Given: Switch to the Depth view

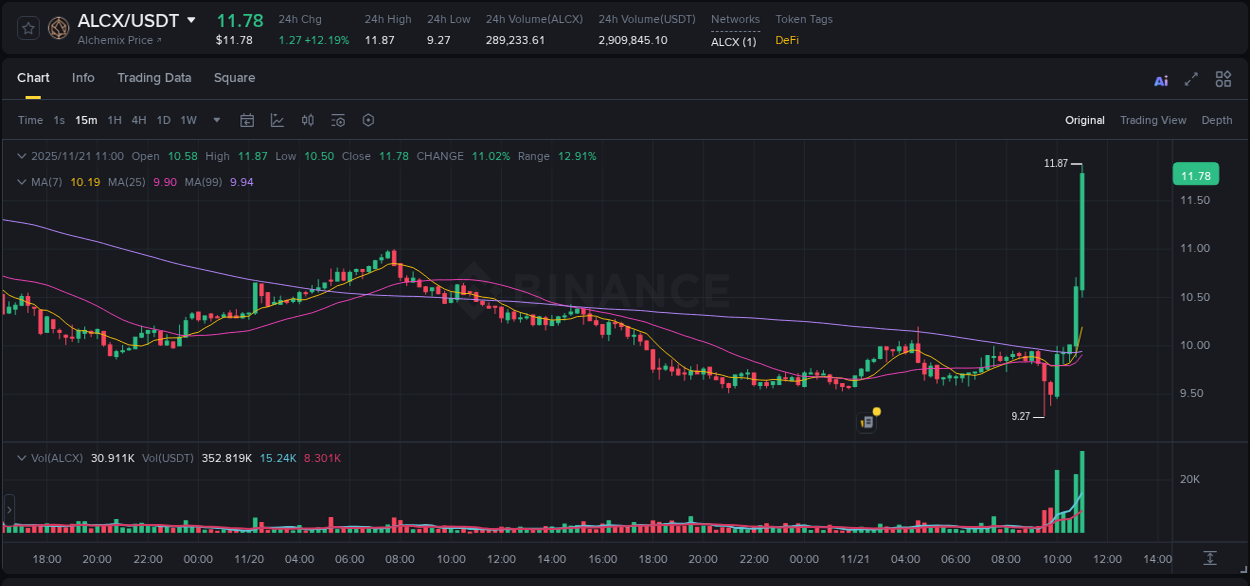Looking at the screenshot, I should (1217, 120).
